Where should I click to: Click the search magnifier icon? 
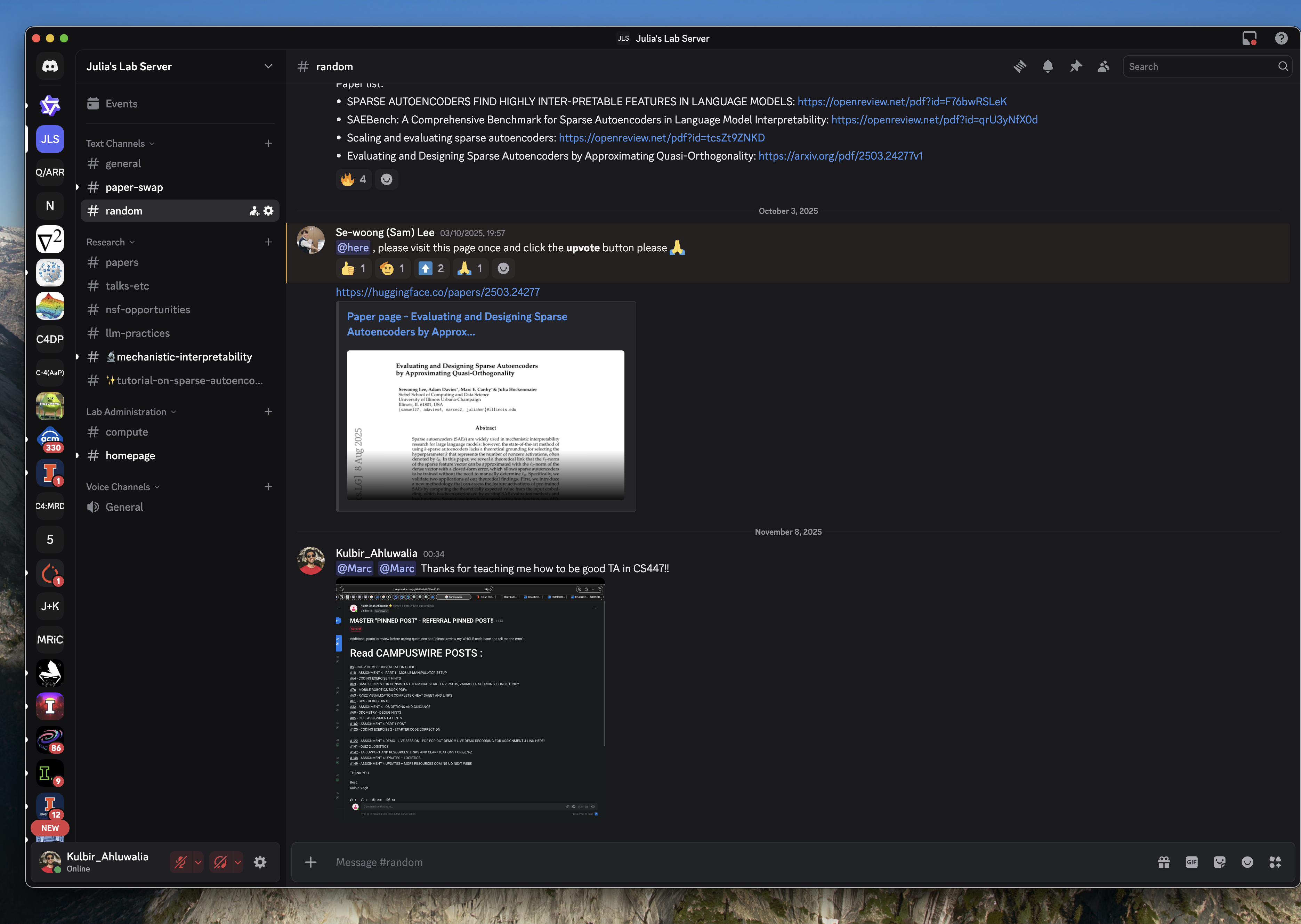tap(1283, 66)
